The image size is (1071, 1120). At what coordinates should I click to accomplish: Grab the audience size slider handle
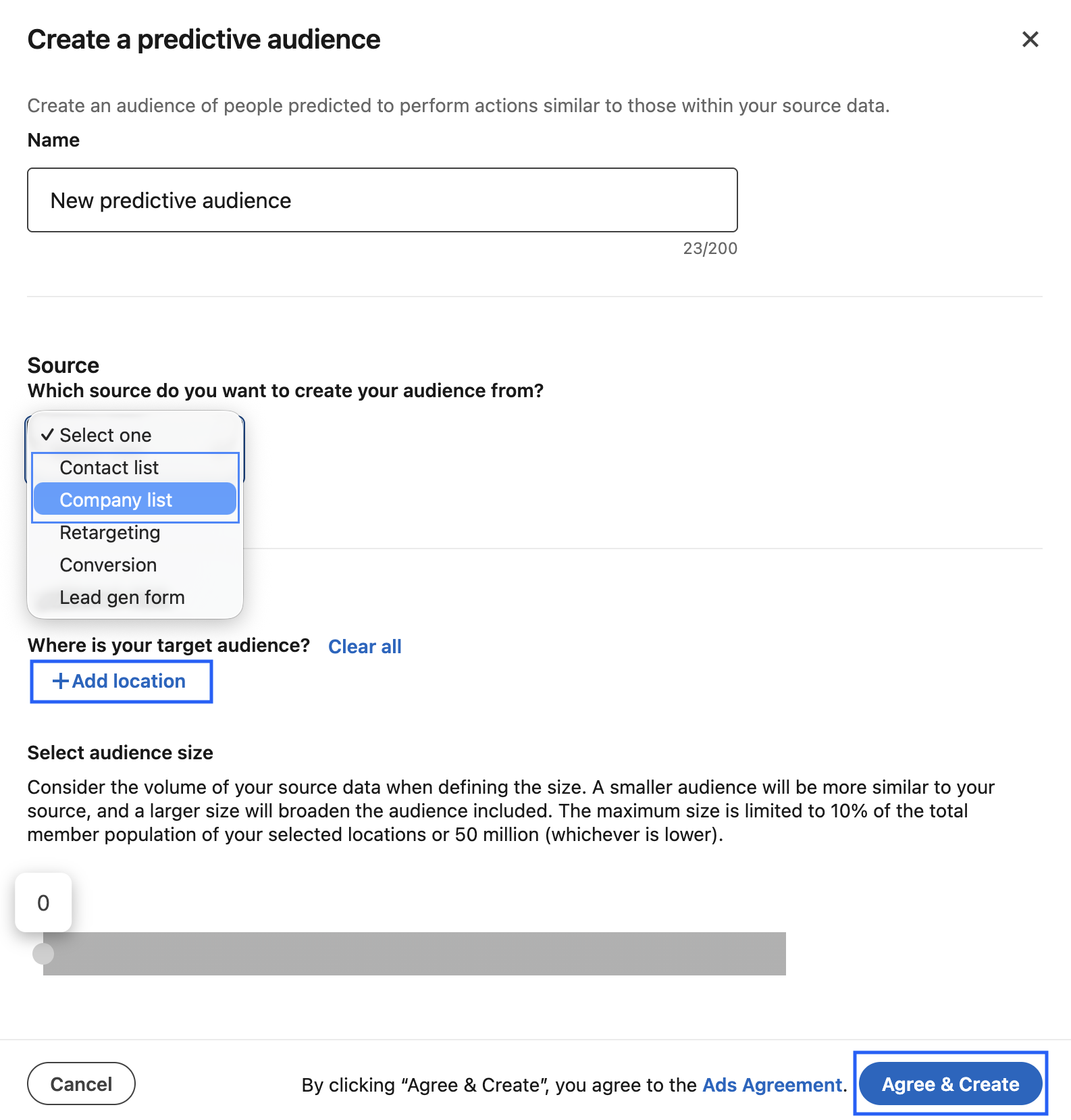pyautogui.click(x=43, y=953)
